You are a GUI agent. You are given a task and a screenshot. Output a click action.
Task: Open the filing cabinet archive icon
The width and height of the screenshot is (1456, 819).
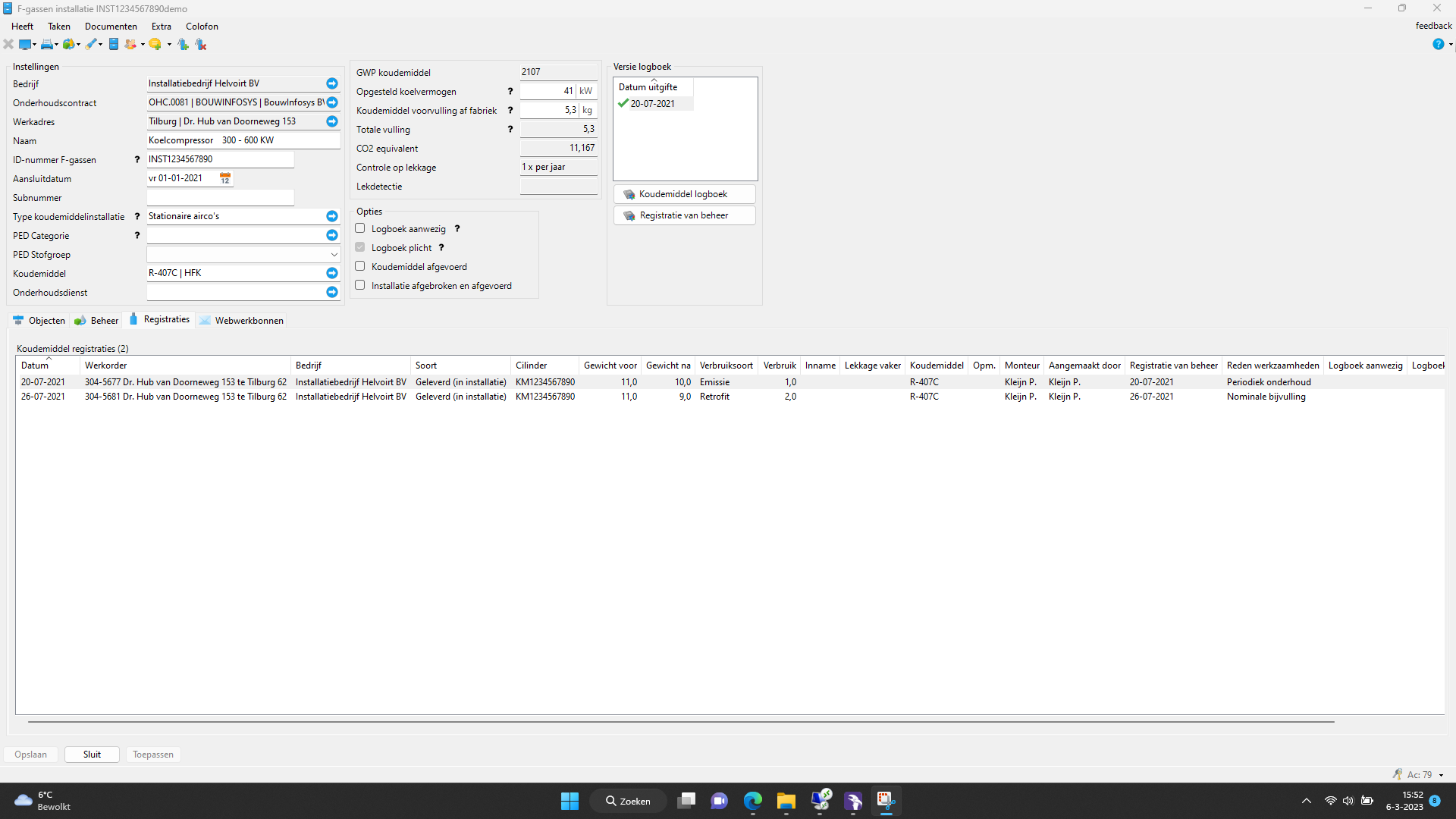[x=114, y=44]
